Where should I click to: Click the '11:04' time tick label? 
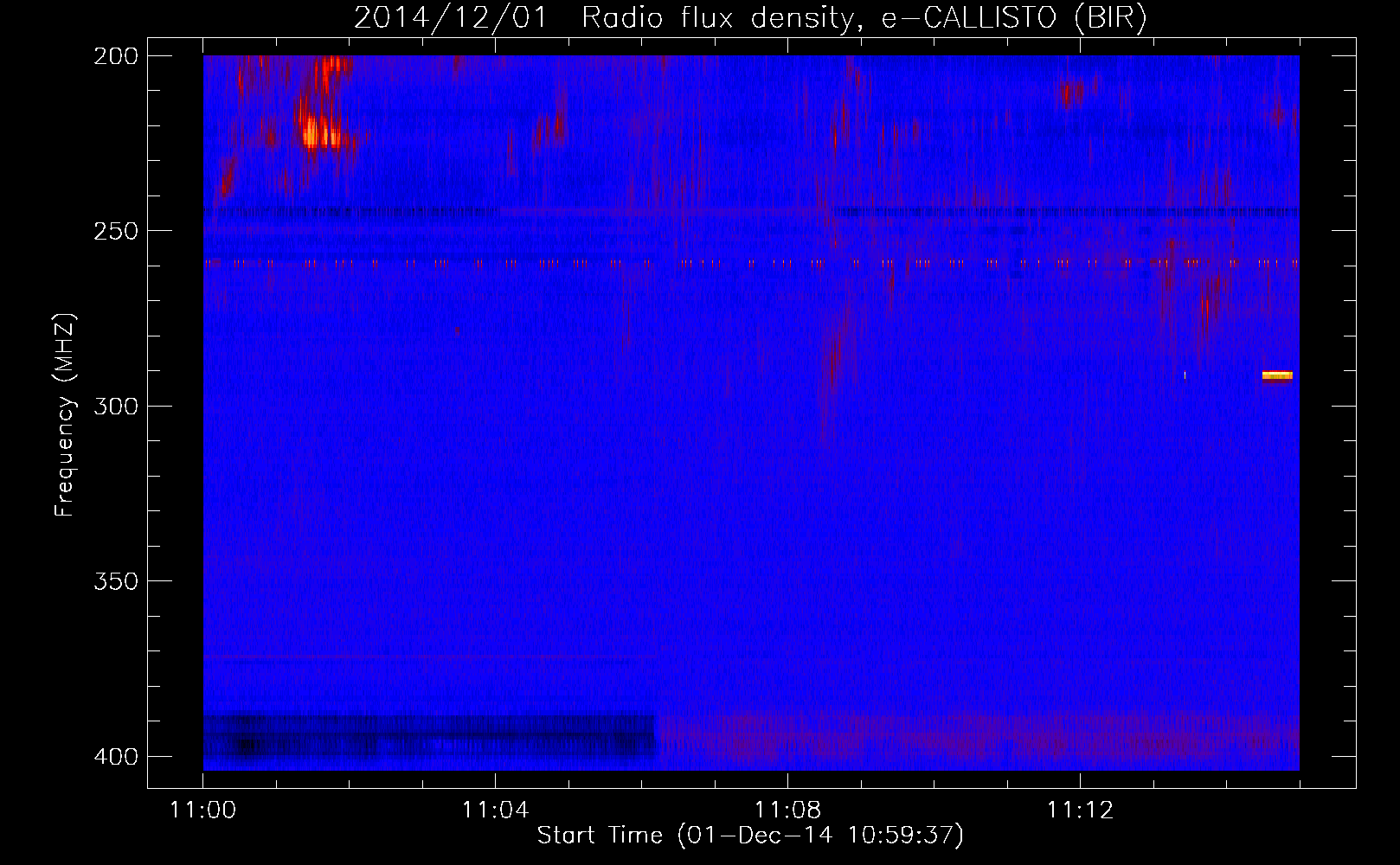point(495,811)
